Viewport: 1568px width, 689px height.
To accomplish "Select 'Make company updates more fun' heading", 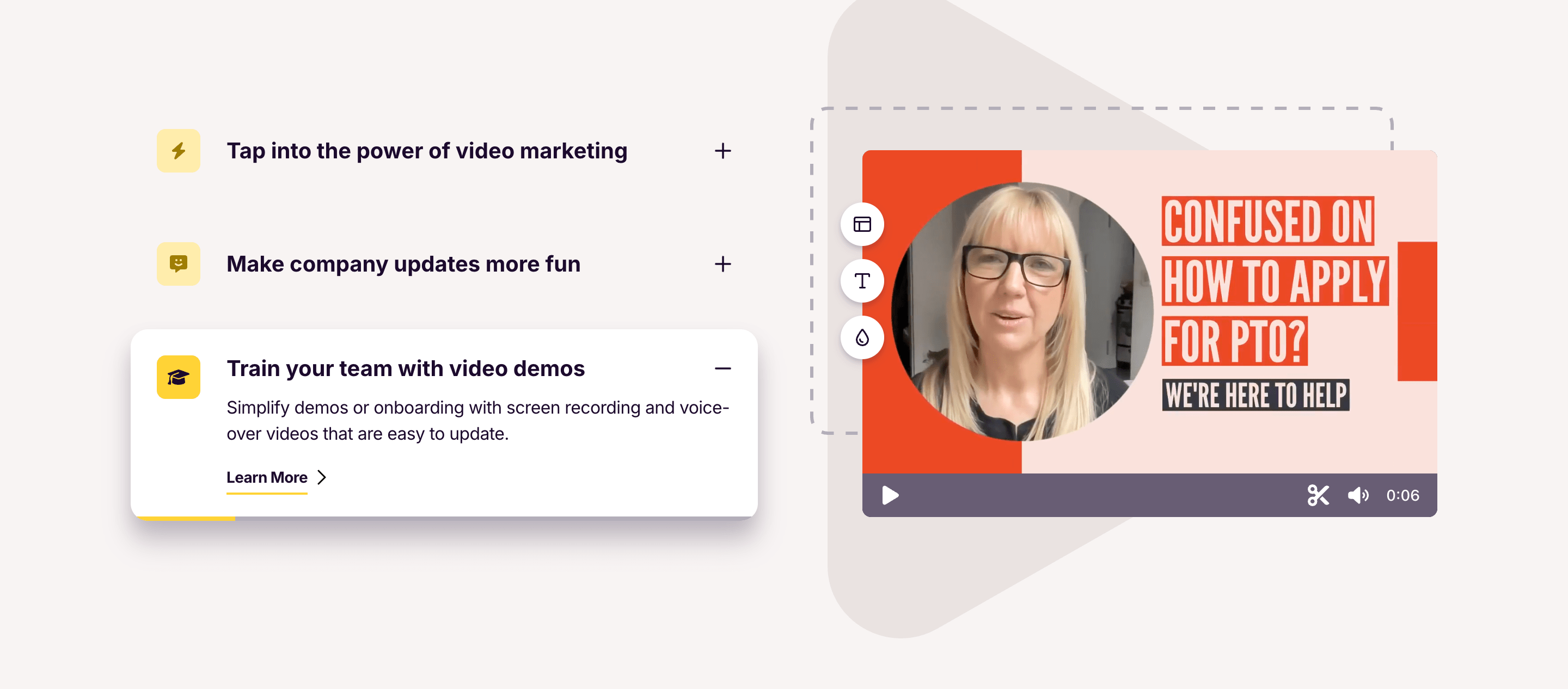I will pos(403,264).
